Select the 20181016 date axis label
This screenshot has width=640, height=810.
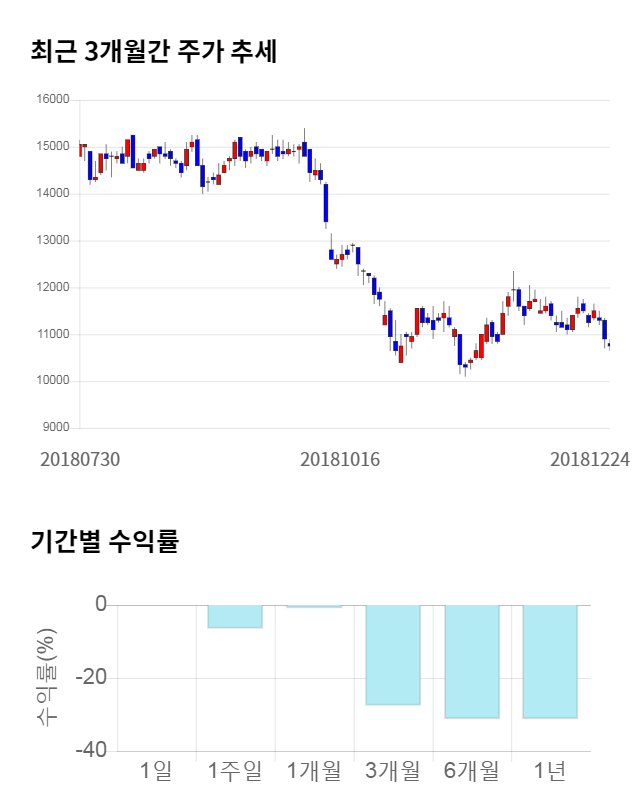click(341, 459)
